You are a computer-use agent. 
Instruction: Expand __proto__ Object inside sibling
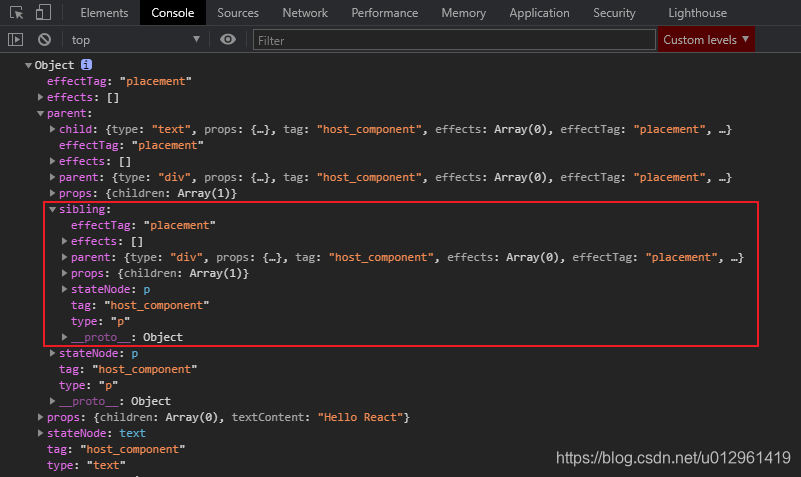pos(64,337)
